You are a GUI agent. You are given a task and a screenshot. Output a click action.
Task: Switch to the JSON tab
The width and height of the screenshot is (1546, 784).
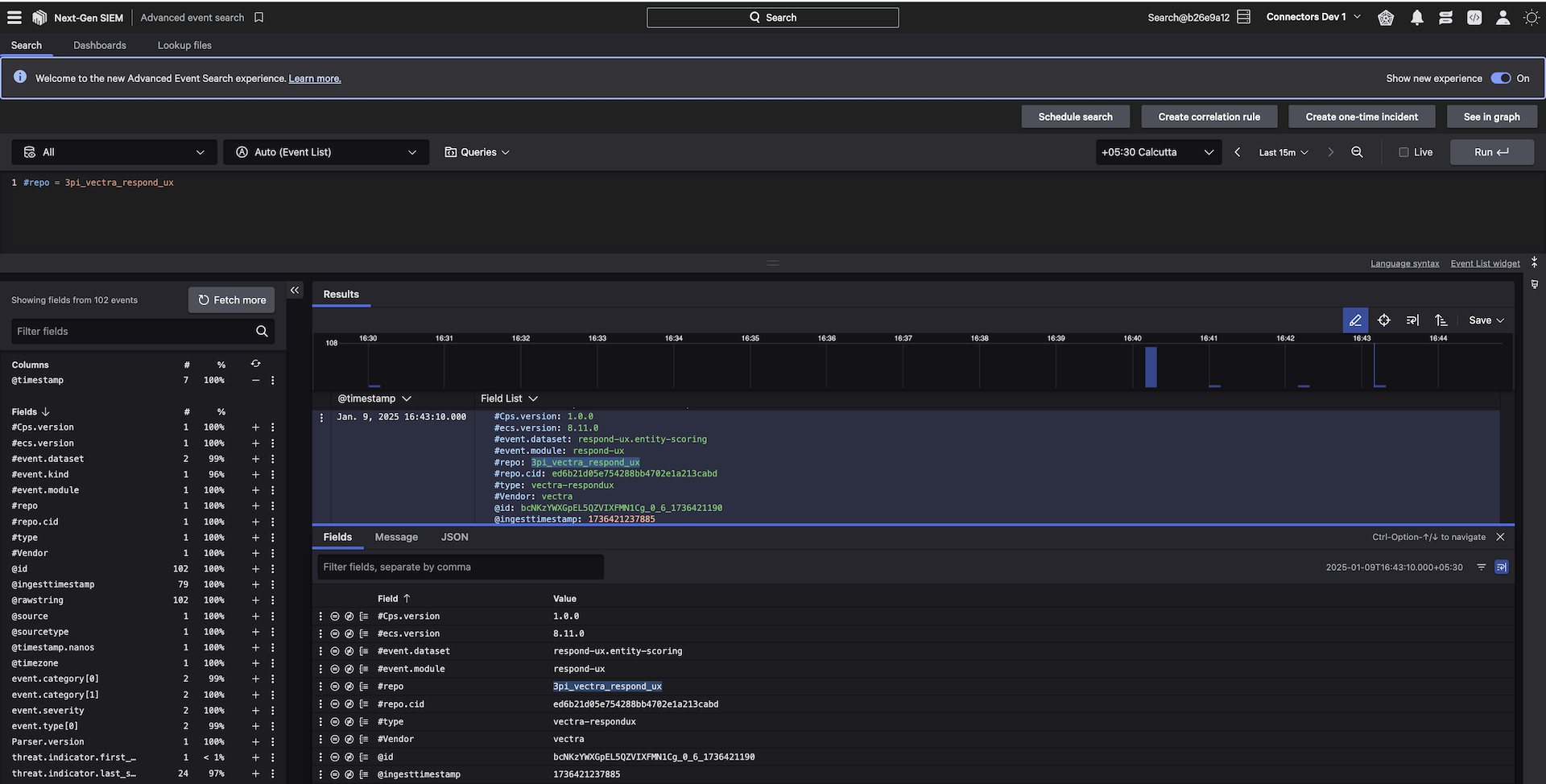(454, 537)
